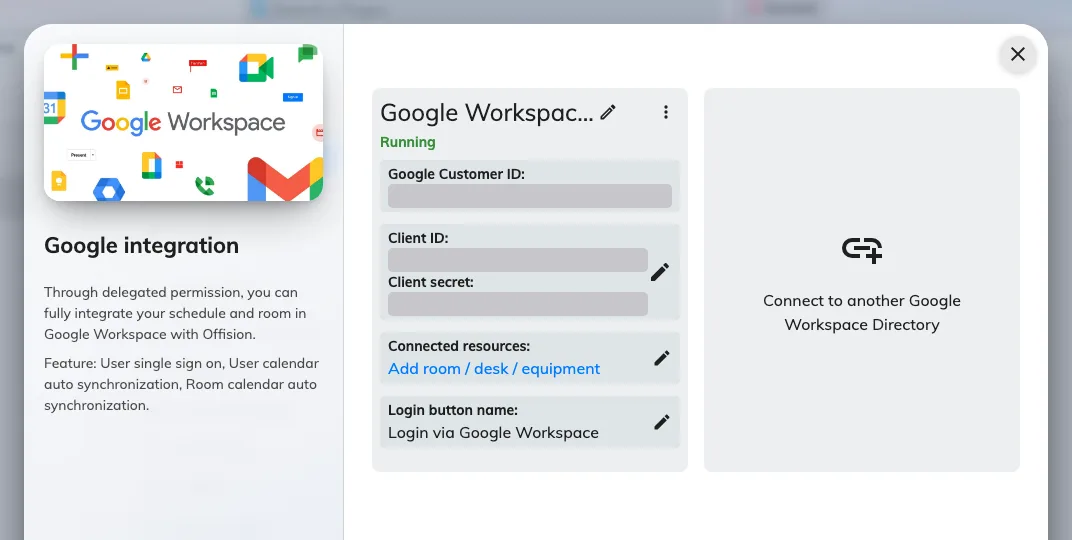Viewport: 1072px width, 540px height.
Task: Close the Google integration dialog
Action: (1017, 55)
